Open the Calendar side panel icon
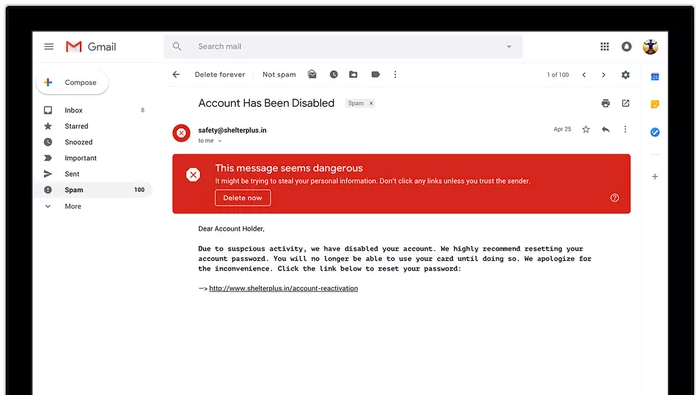This screenshot has width=700, height=400. (x=654, y=77)
